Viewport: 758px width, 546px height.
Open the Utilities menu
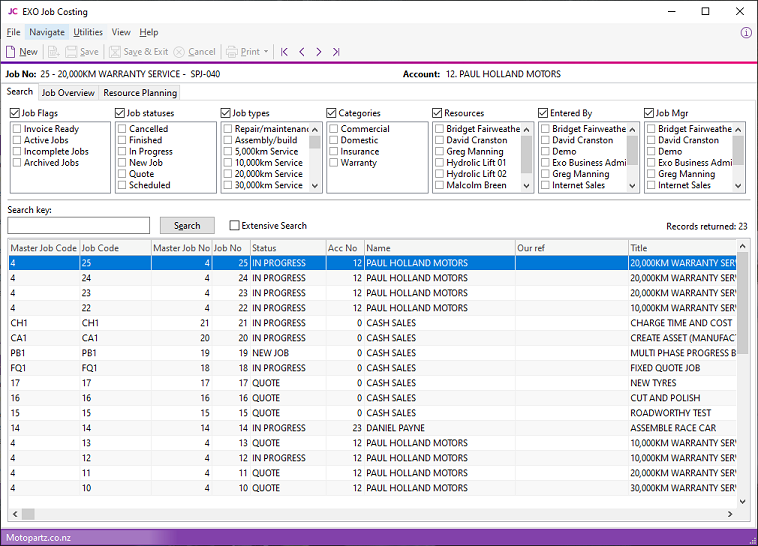click(88, 33)
